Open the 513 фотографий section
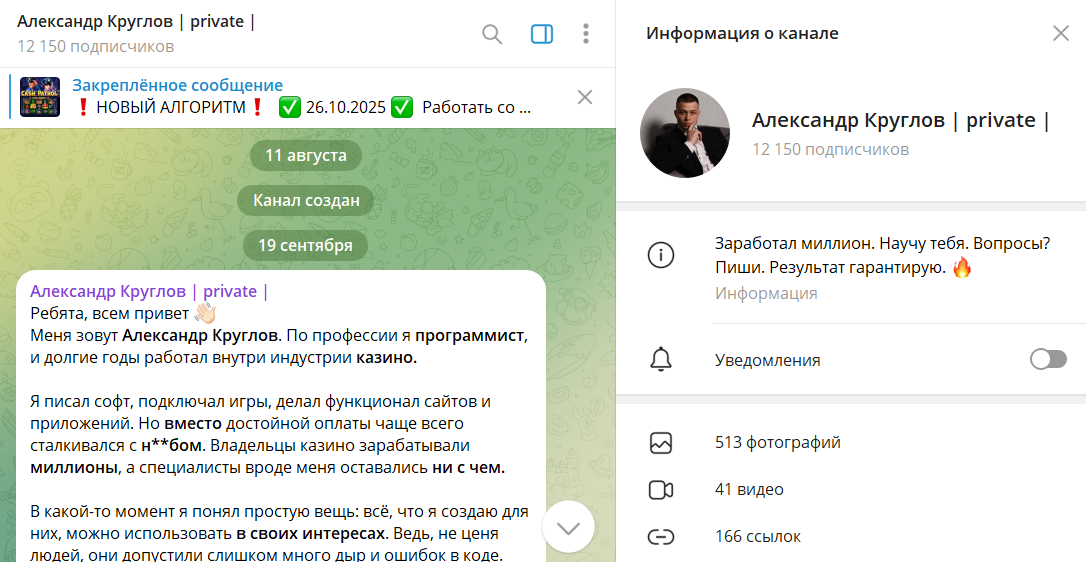This screenshot has width=1086, height=562. 778,442
